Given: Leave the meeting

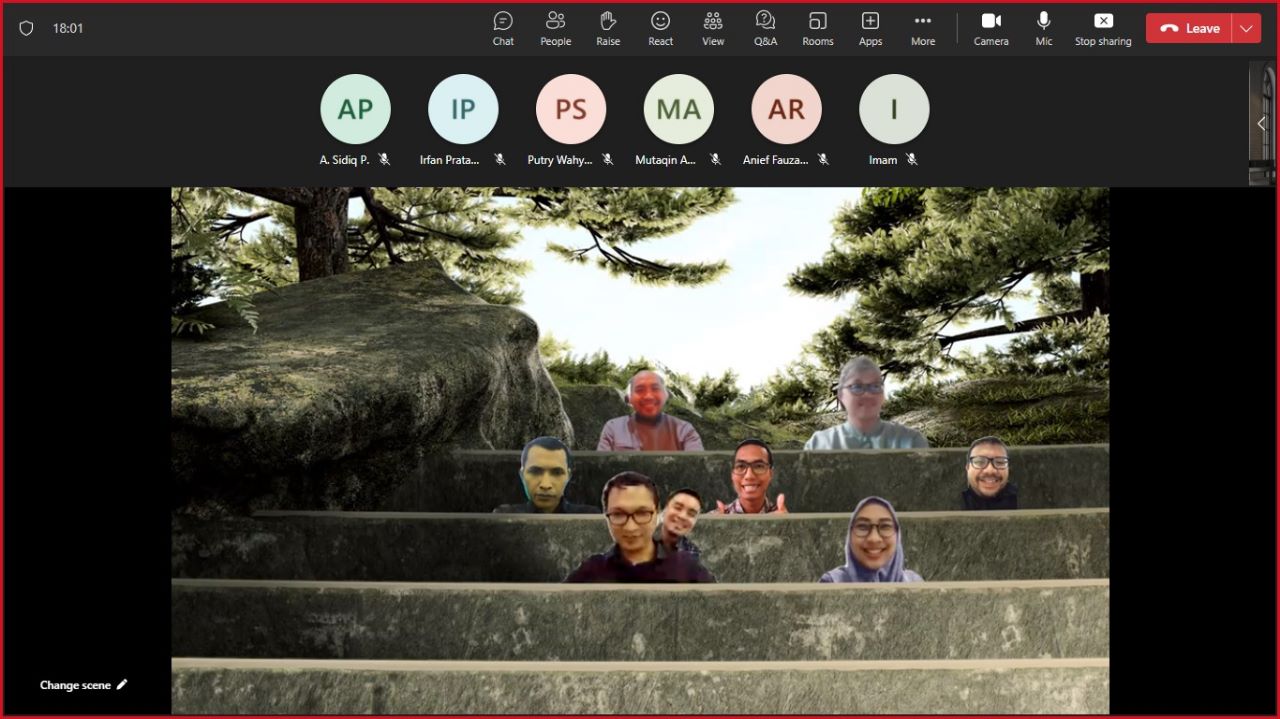Looking at the screenshot, I should click(x=1189, y=28).
